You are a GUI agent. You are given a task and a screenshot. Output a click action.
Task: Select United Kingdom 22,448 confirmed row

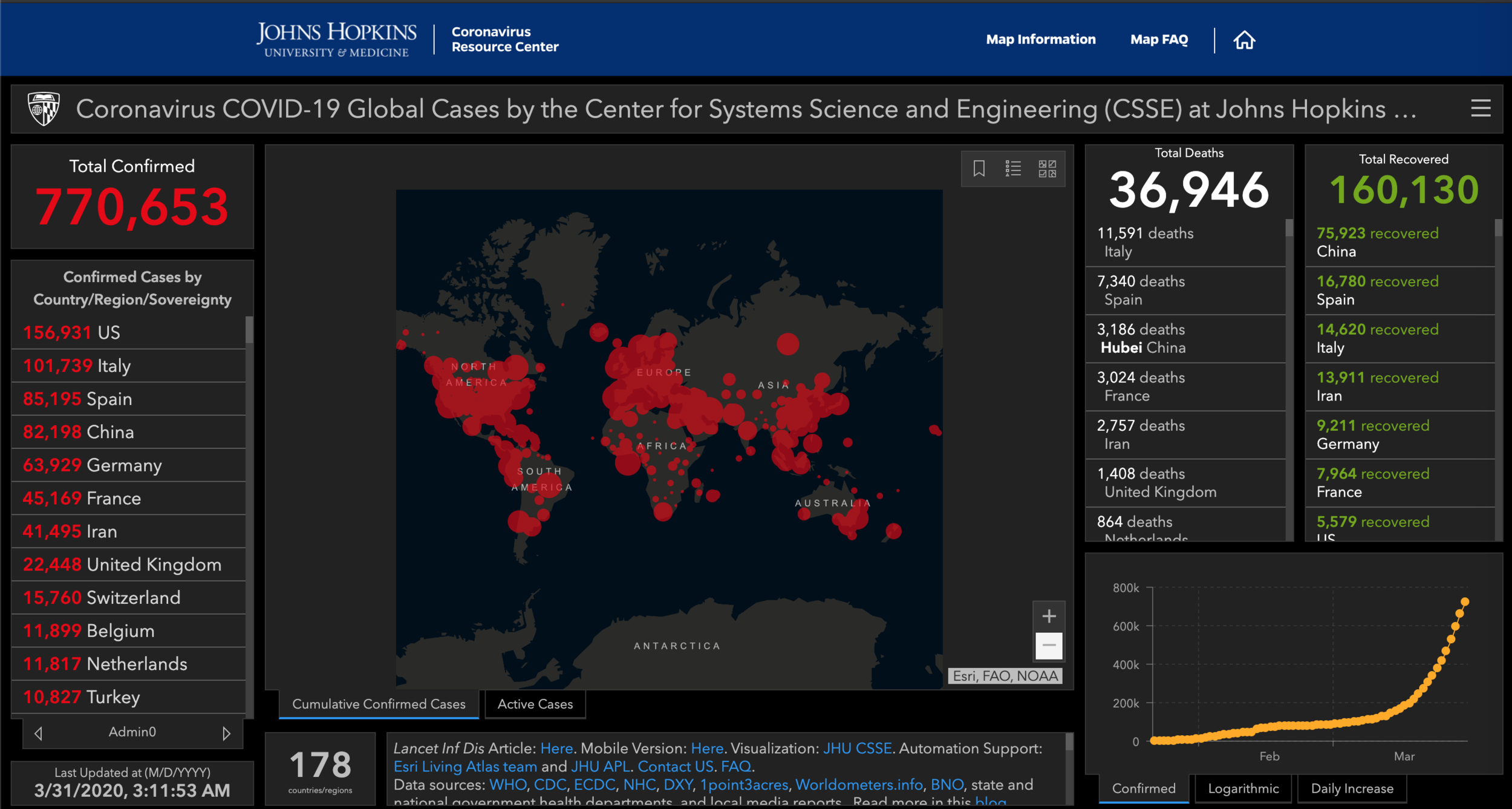click(x=128, y=565)
